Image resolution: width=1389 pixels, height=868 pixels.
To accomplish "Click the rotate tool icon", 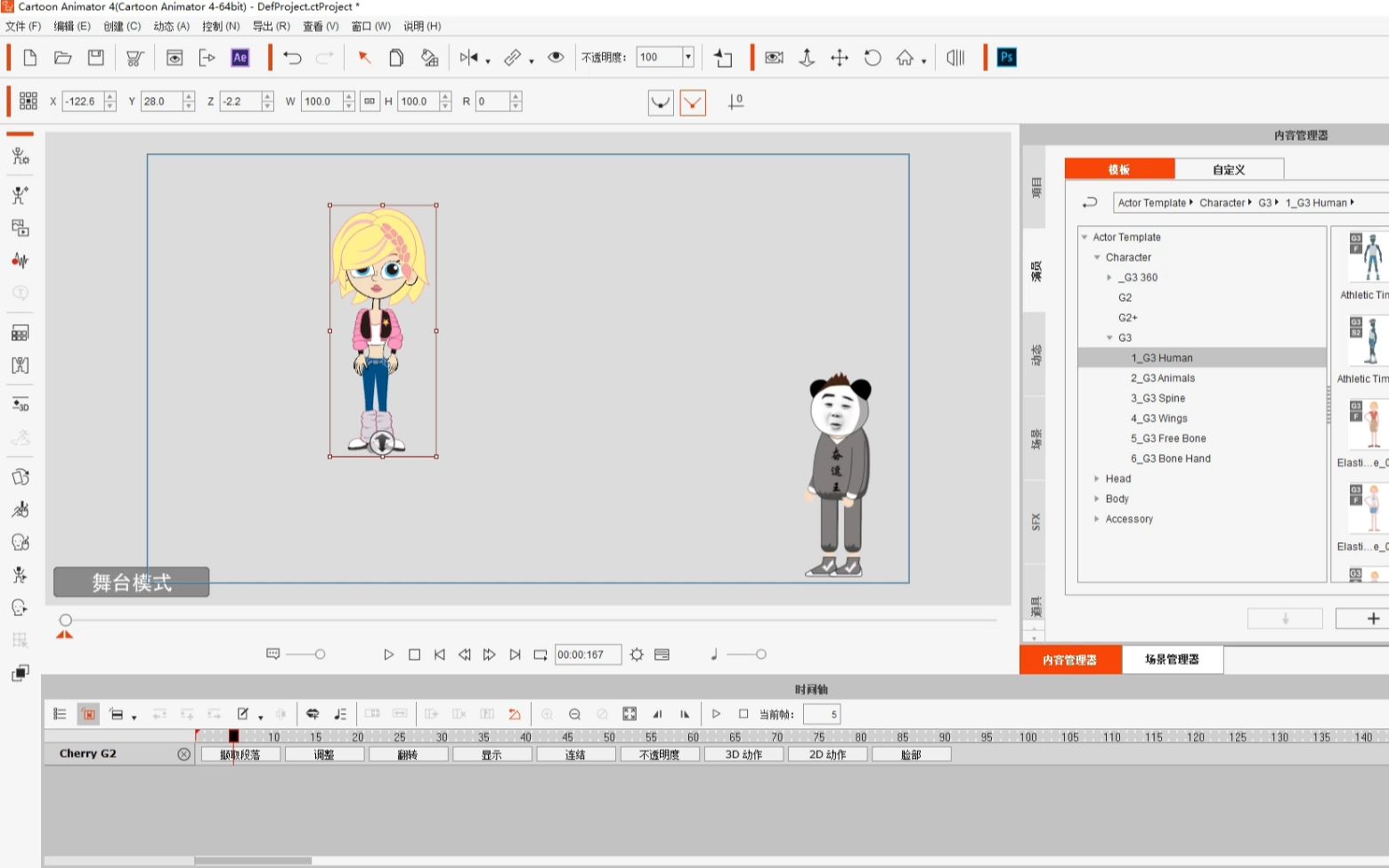I will pos(872,58).
